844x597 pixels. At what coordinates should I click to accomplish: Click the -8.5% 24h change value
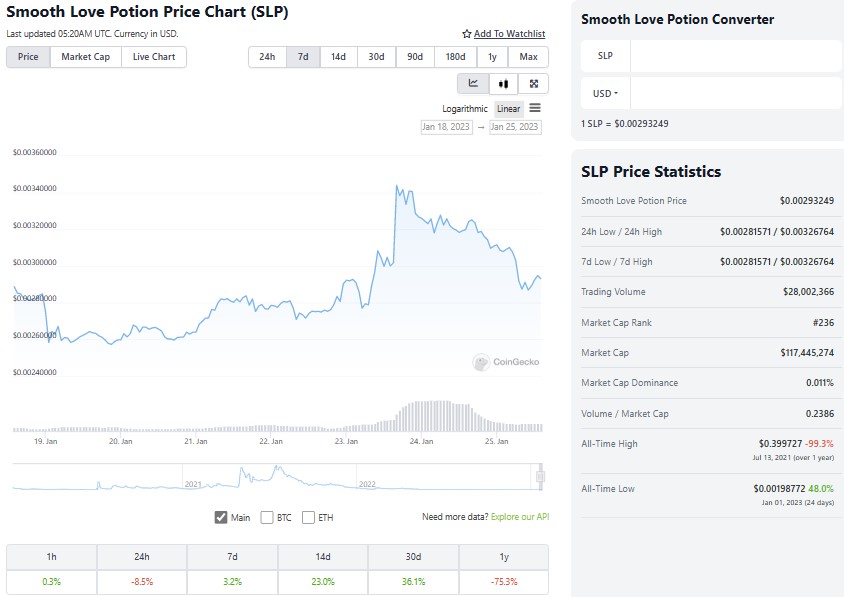(x=142, y=582)
